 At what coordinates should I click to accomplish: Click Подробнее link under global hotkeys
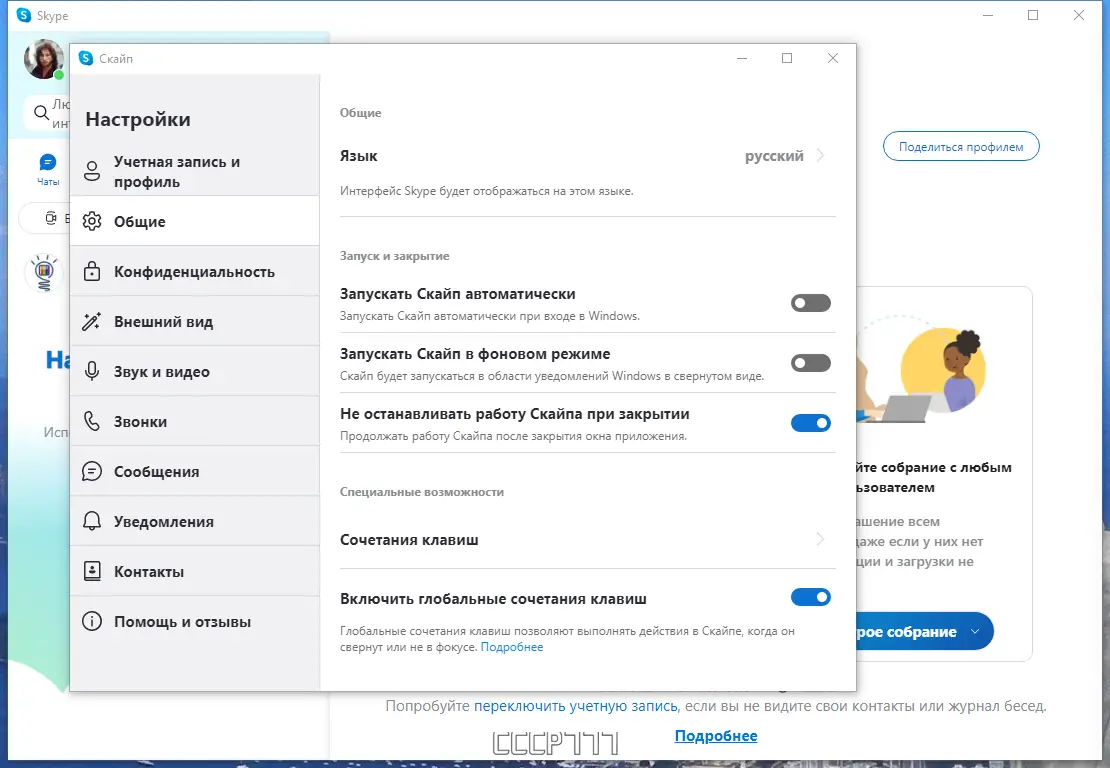[512, 647]
